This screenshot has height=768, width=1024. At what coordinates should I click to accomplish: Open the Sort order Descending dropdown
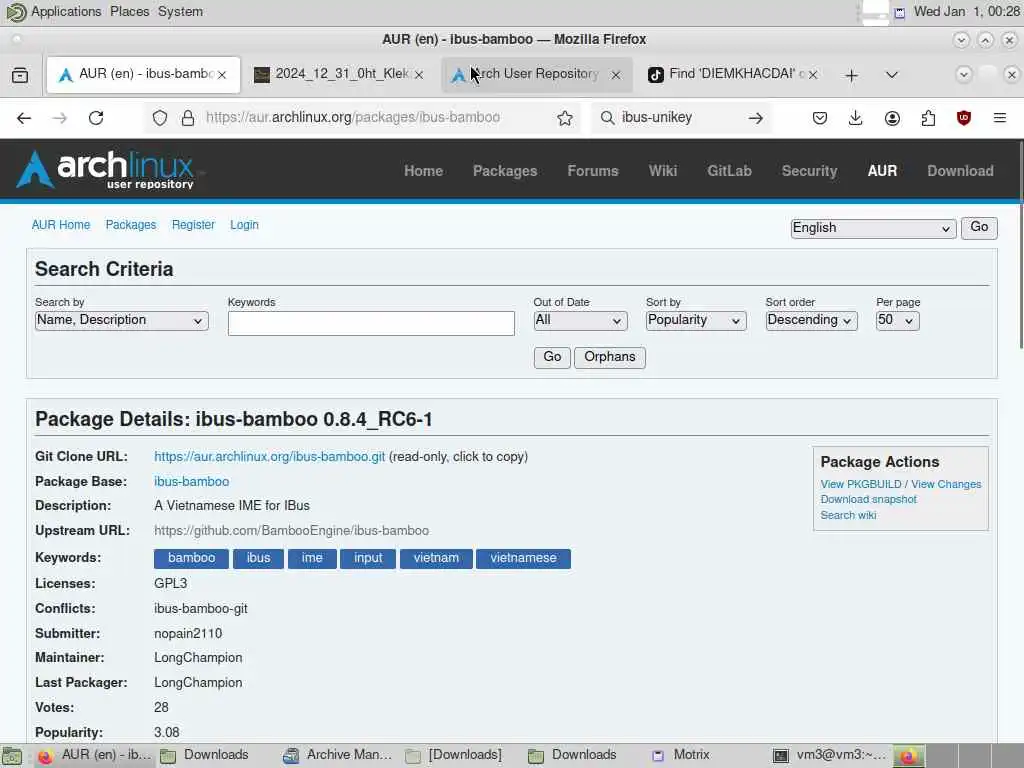point(811,321)
